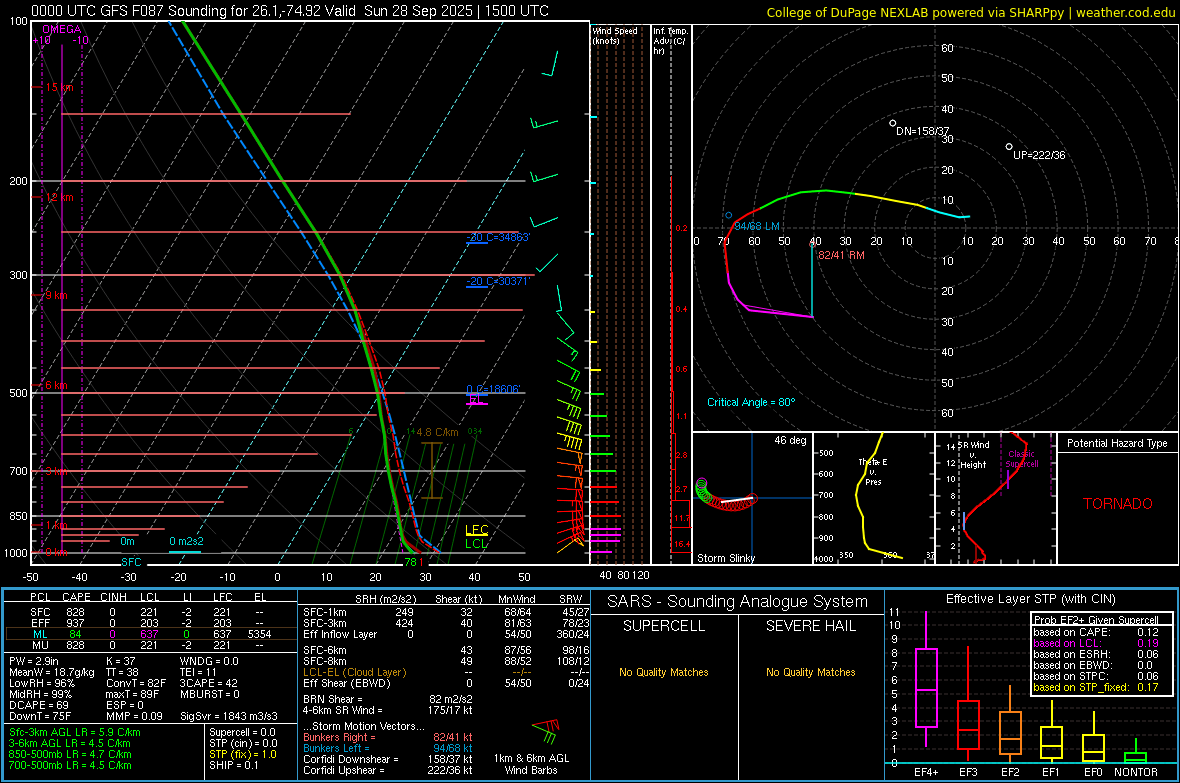Click the Corfidi Downshear row
The height and width of the screenshot is (783, 1180).
click(388, 759)
